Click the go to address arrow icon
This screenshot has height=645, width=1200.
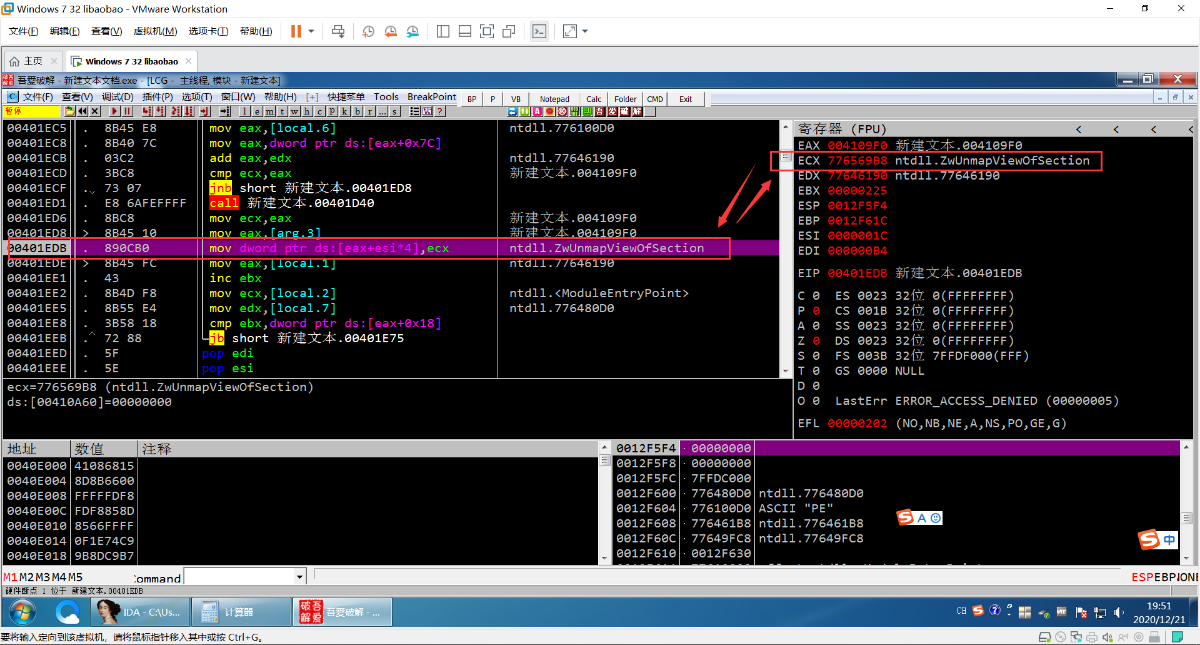225,111
